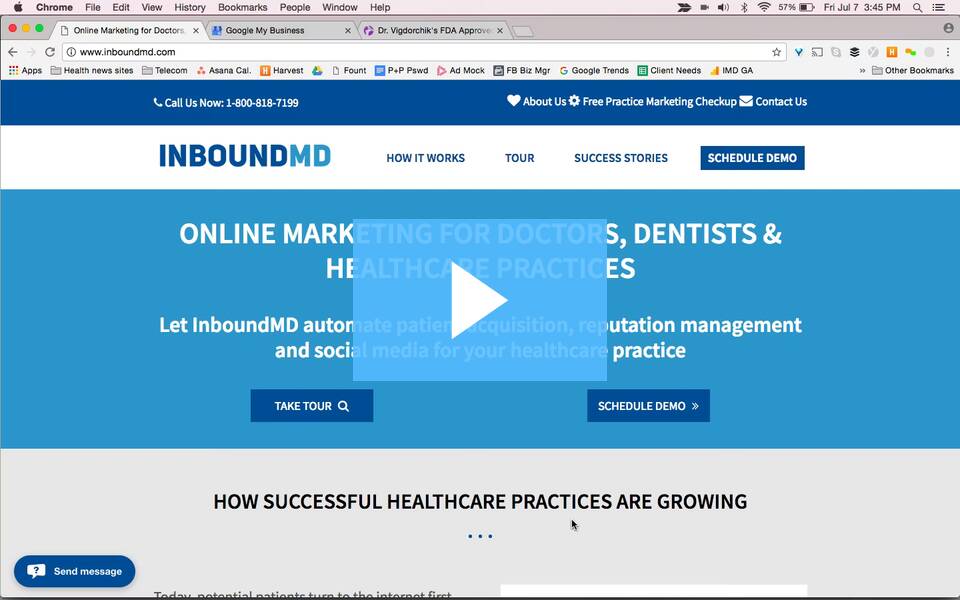Reload the current page
960x600 pixels.
tap(50, 52)
